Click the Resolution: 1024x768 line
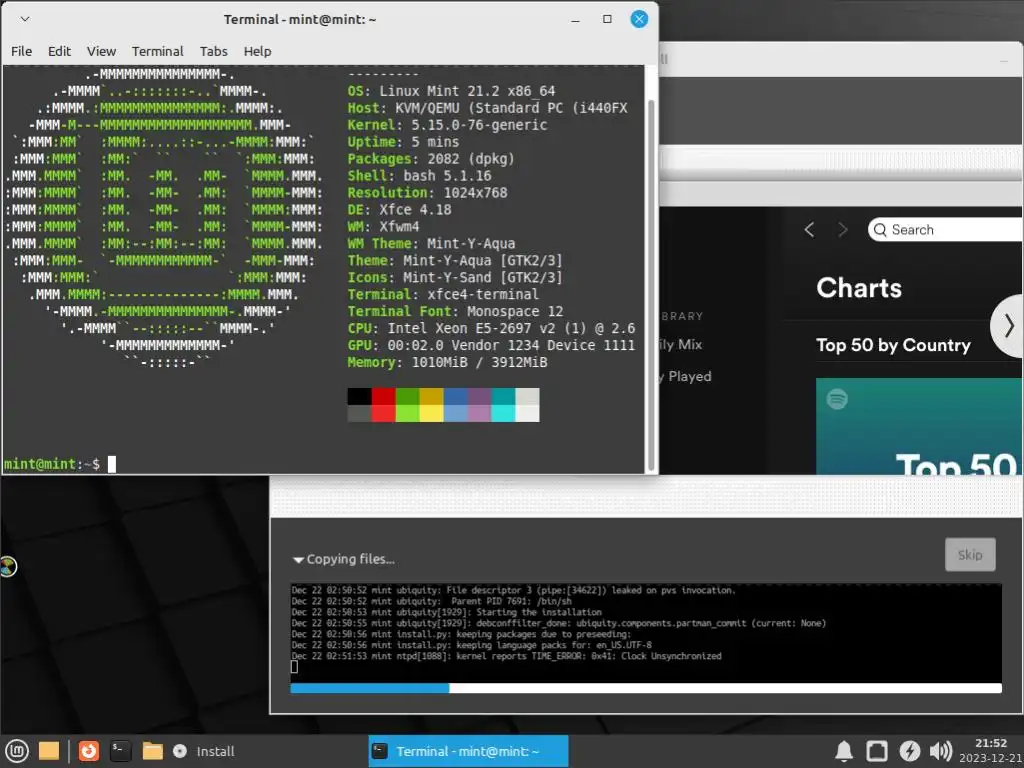 pyautogui.click(x=427, y=193)
